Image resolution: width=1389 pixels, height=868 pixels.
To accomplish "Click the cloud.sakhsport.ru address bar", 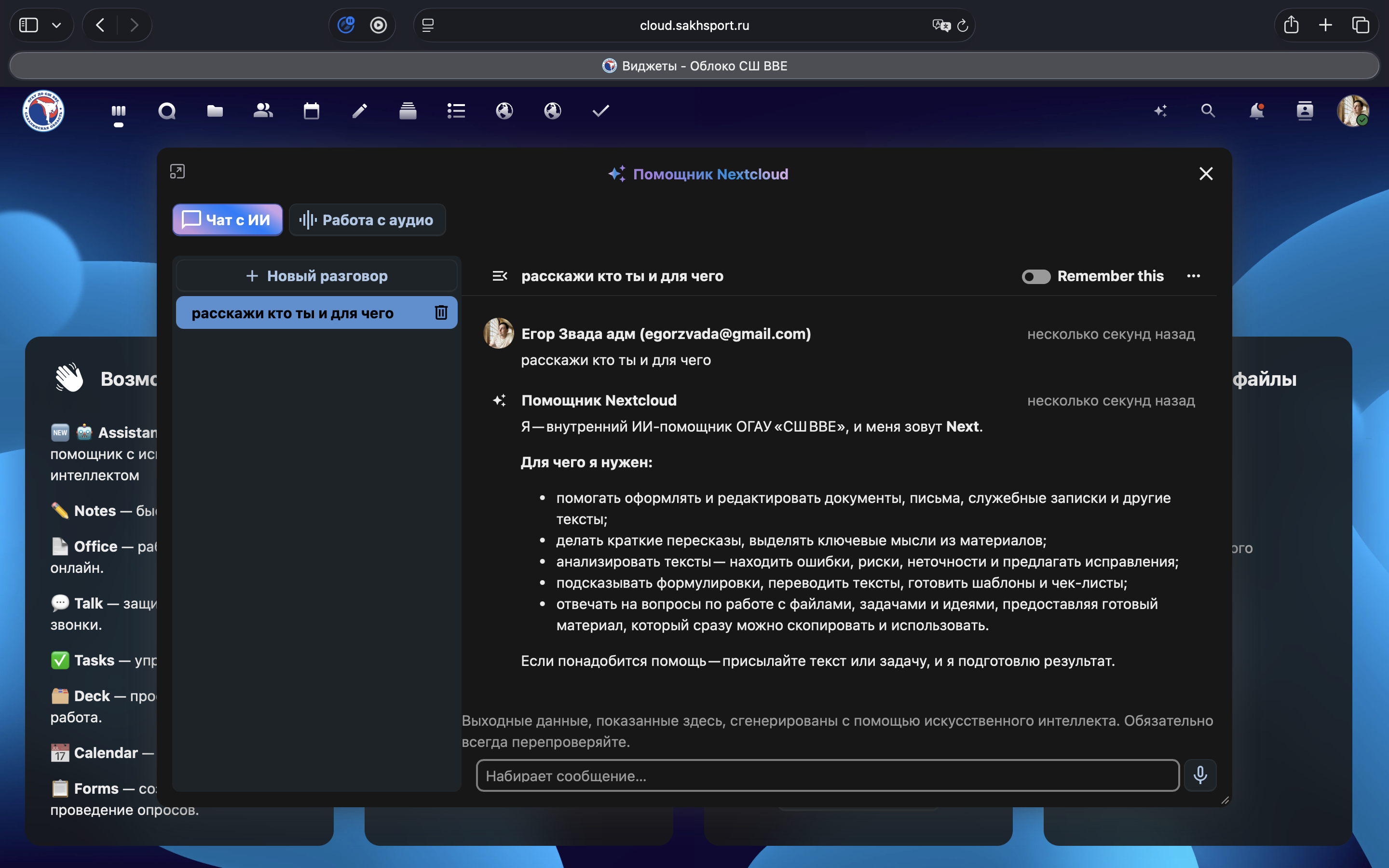I will pyautogui.click(x=694, y=25).
